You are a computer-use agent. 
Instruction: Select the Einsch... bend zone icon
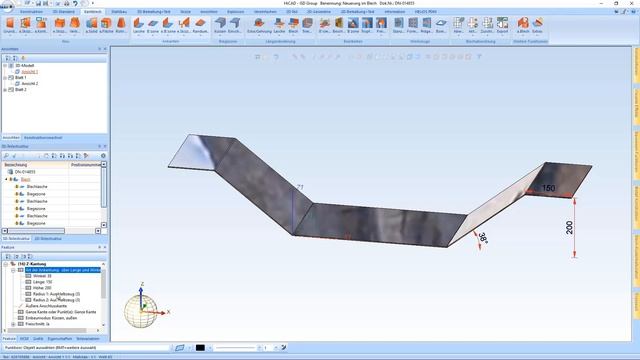[235, 23]
